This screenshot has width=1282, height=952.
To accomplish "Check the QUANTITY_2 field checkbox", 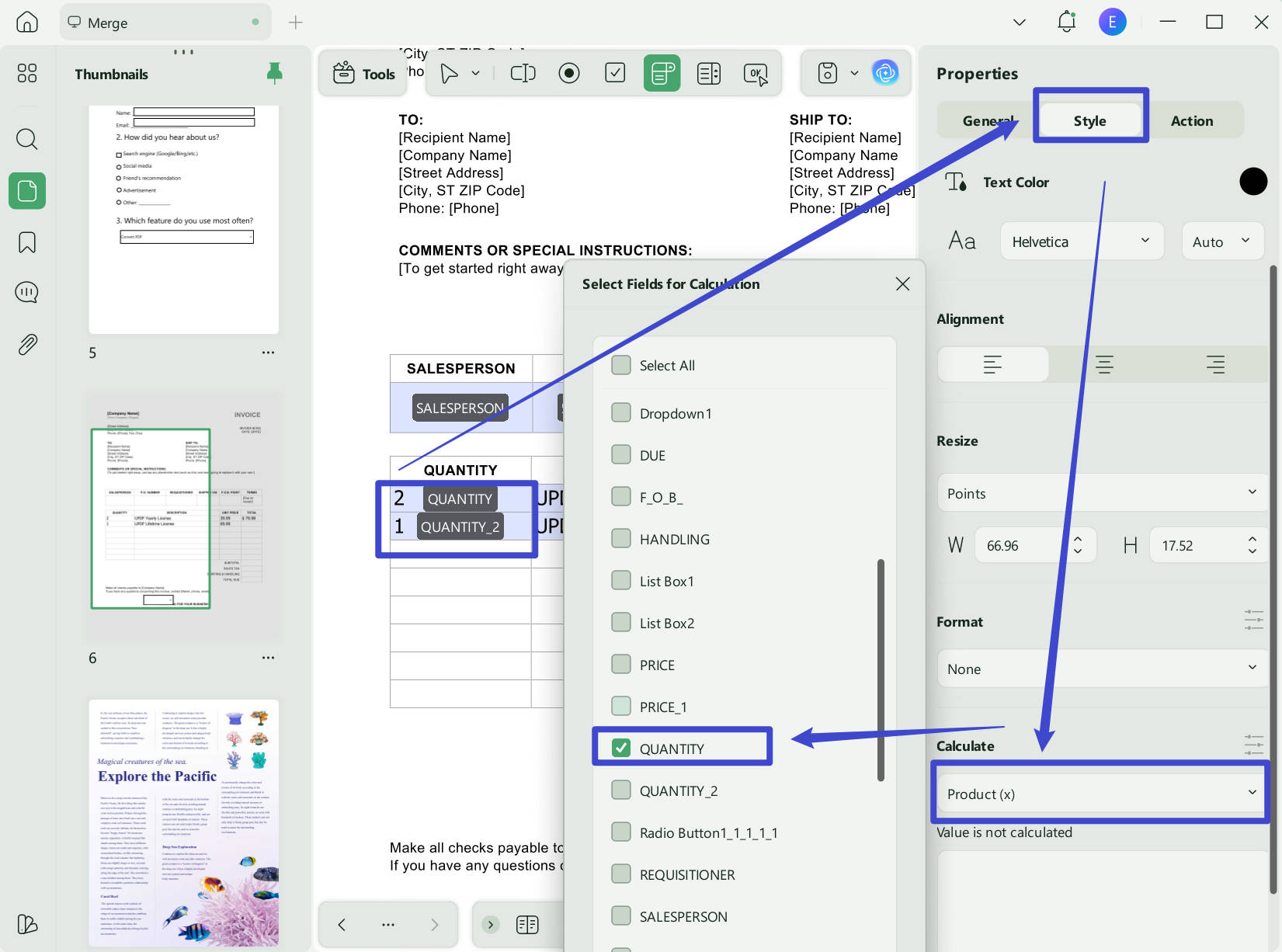I will coord(621,790).
